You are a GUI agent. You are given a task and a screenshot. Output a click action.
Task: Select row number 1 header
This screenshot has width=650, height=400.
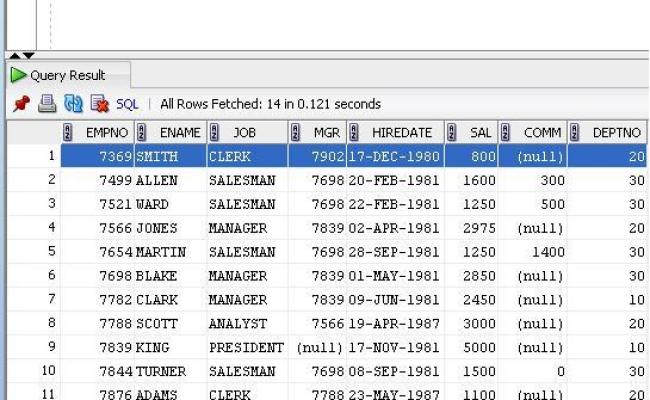point(34,156)
